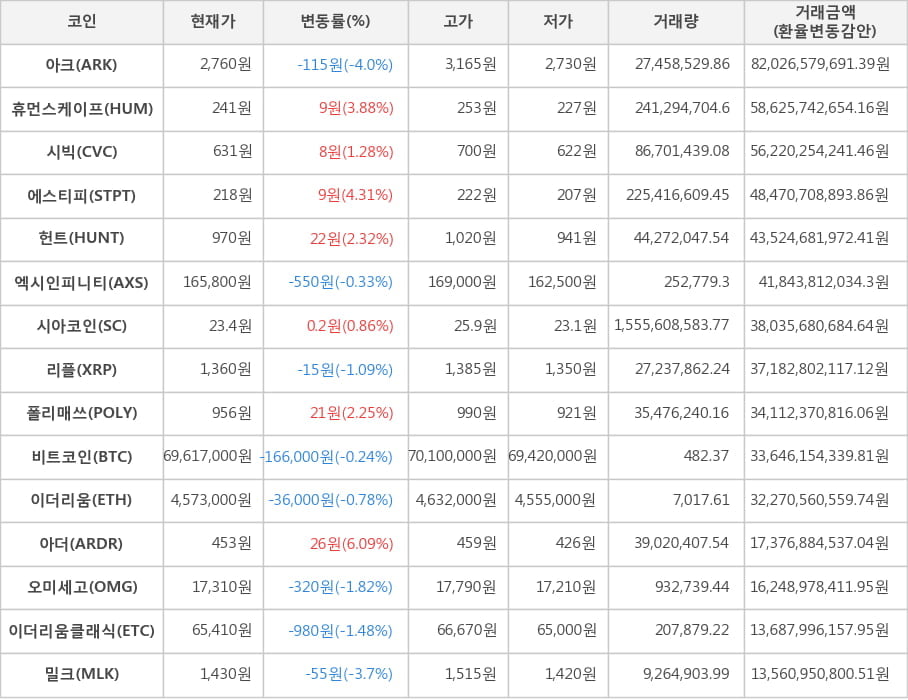Click ARDR change value 26원(6.09%)
908x700 pixels.
[352, 544]
